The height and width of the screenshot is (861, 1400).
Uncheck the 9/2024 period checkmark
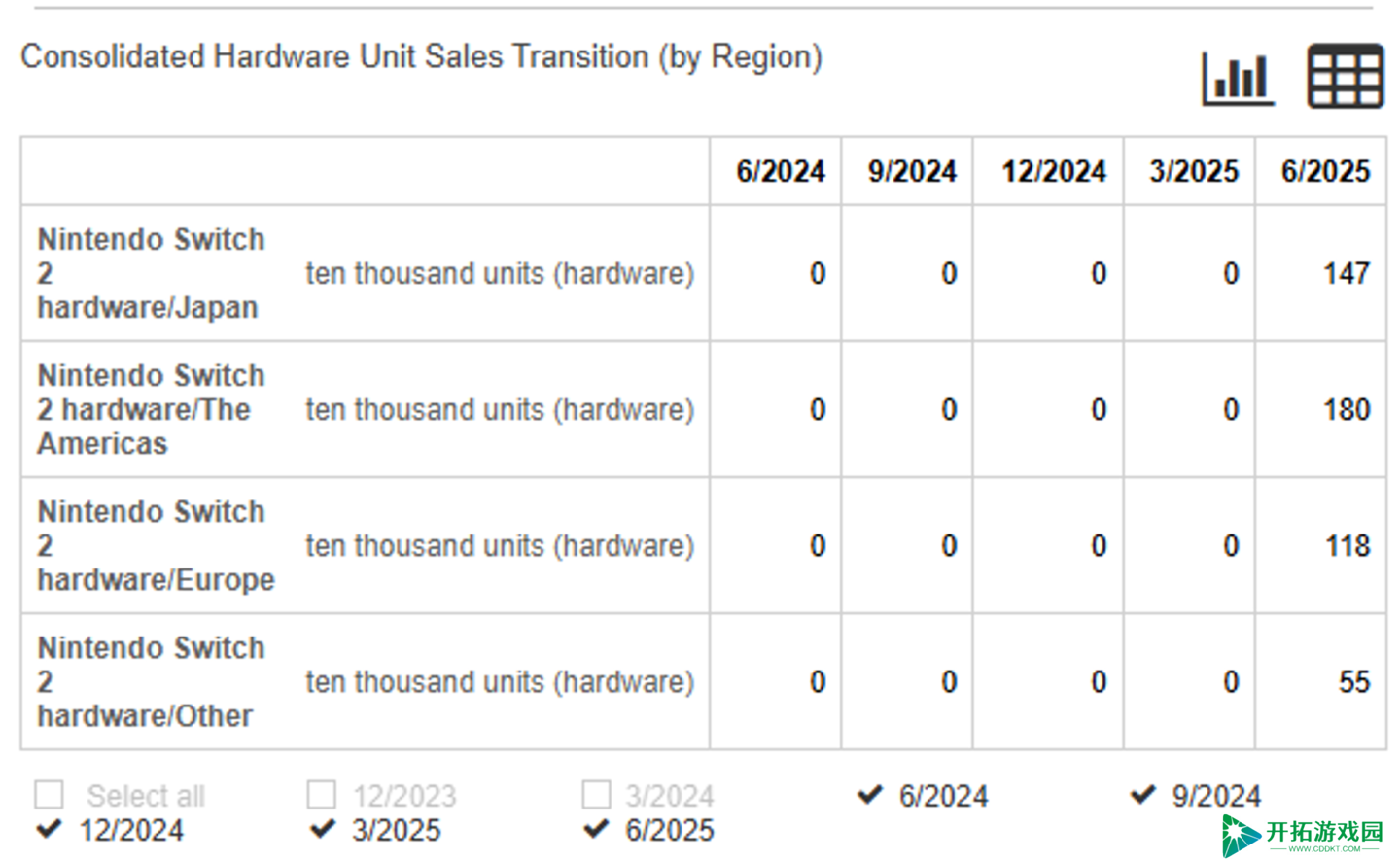[1143, 795]
